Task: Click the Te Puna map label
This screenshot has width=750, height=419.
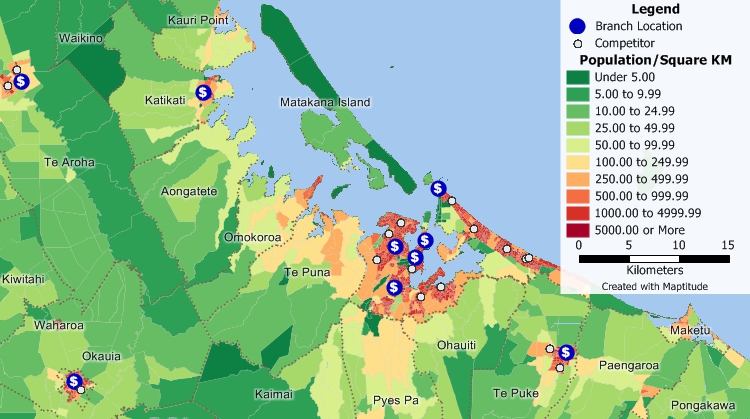Action: [306, 272]
